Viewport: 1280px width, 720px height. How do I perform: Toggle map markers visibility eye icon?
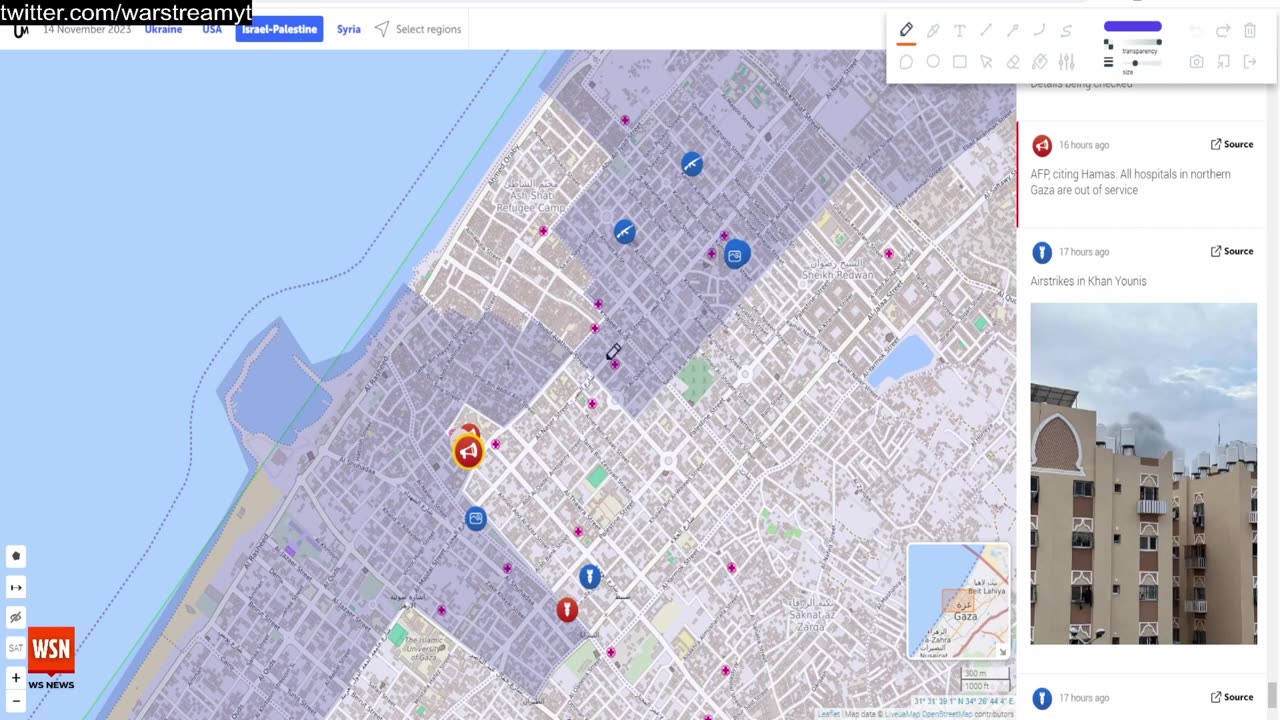pos(16,617)
